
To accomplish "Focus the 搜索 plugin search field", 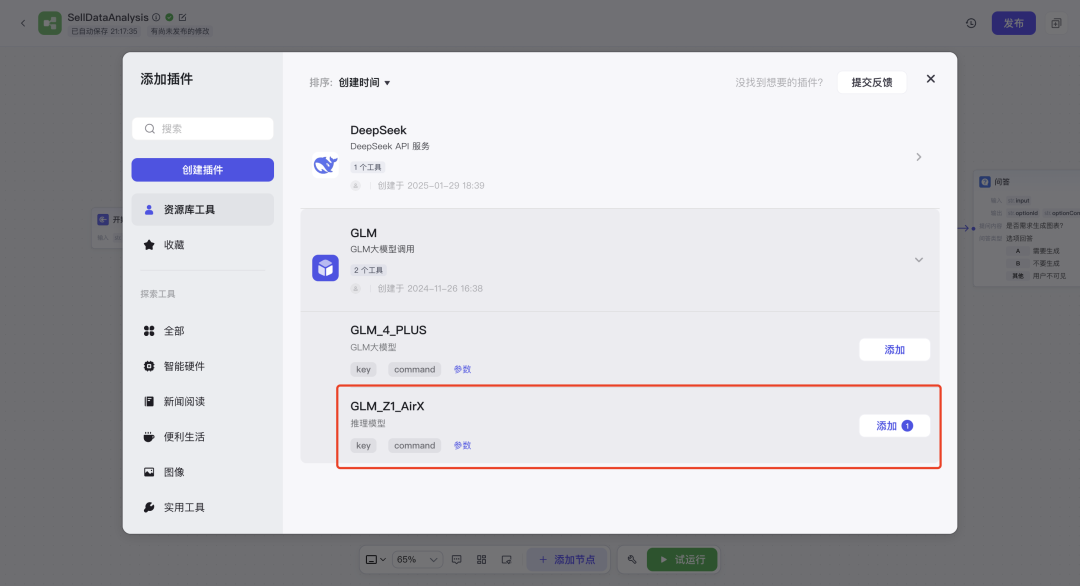I will coord(202,129).
